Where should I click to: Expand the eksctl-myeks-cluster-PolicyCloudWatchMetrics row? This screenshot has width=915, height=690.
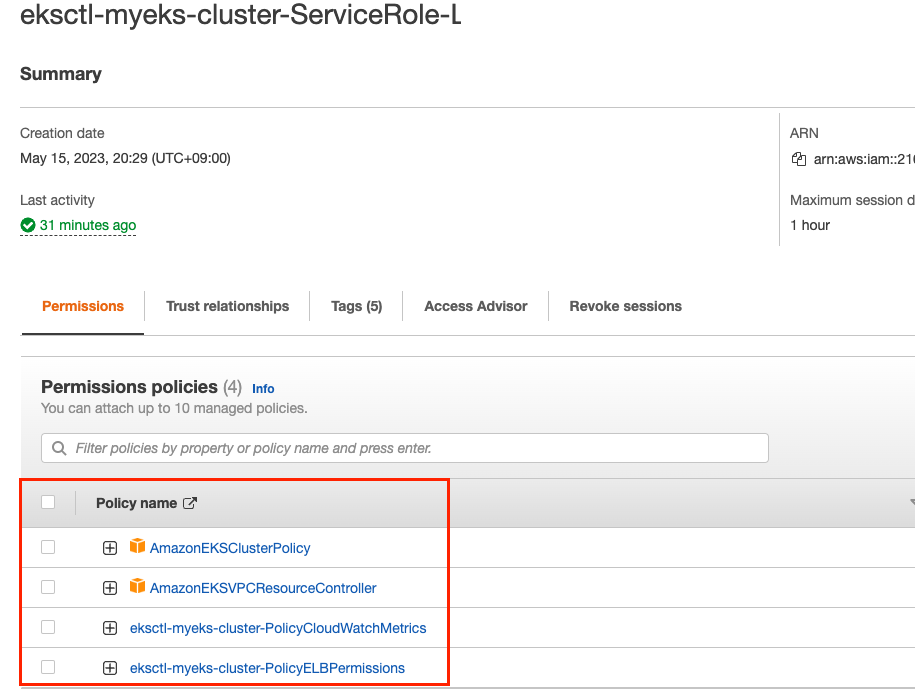coord(110,628)
